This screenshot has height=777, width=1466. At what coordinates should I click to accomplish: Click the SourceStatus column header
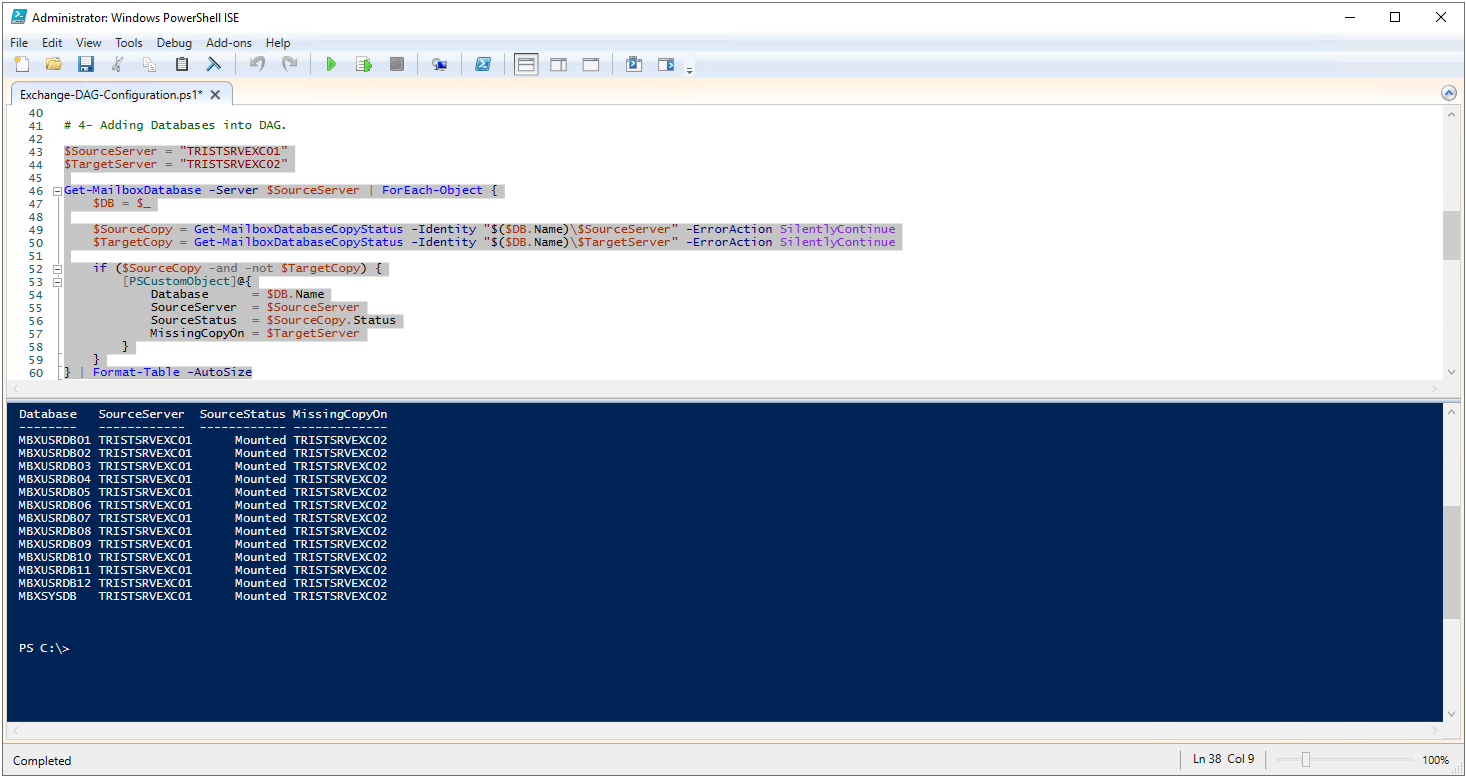(243, 414)
